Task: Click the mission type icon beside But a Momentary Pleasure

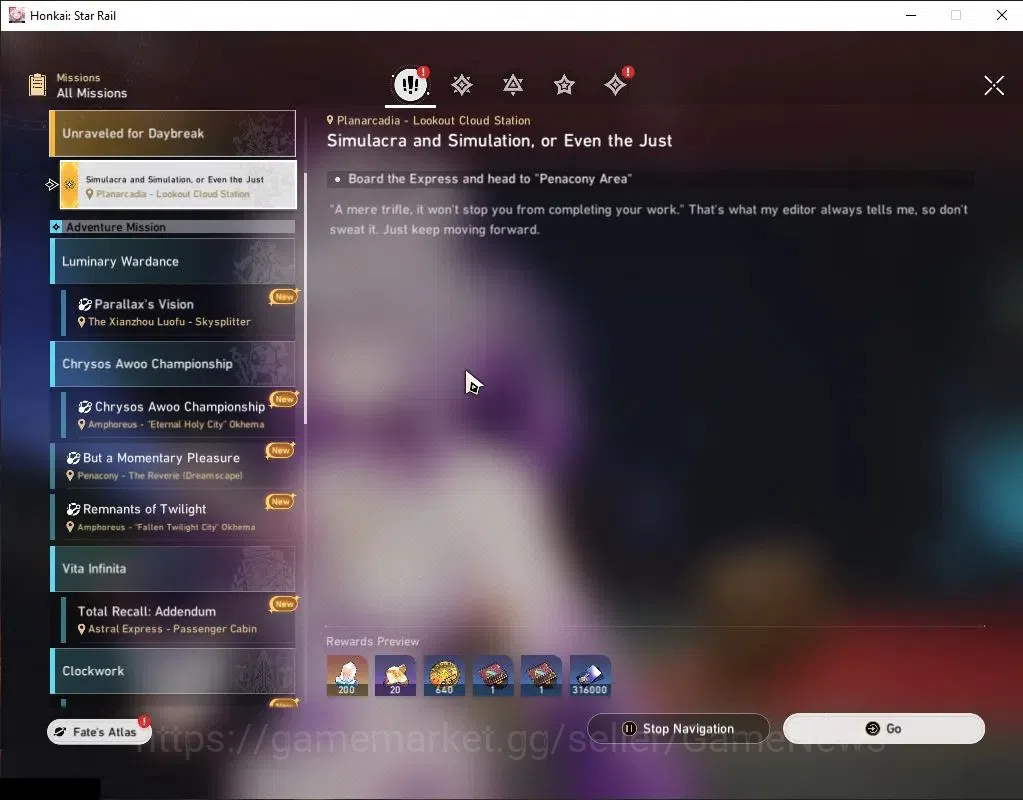Action: click(x=73, y=458)
